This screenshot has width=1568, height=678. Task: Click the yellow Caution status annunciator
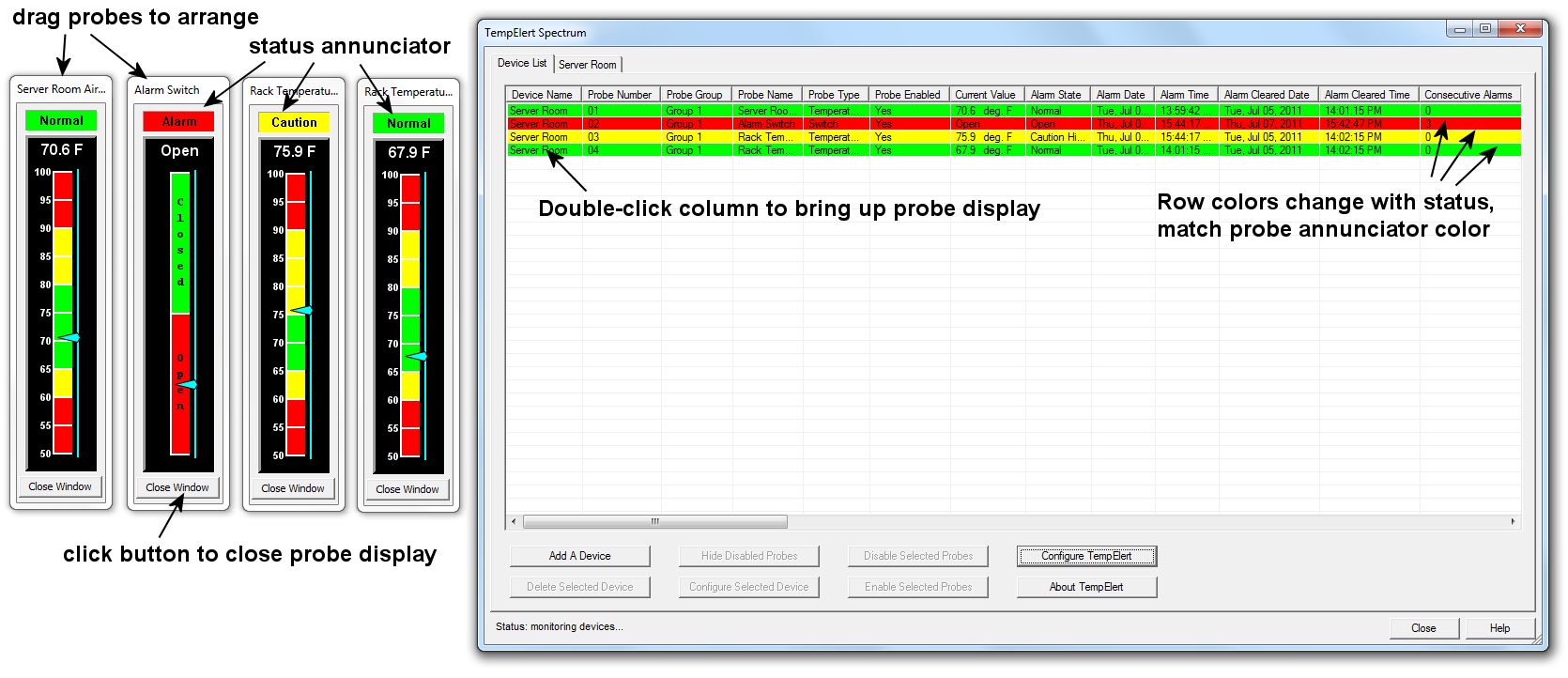click(x=294, y=123)
